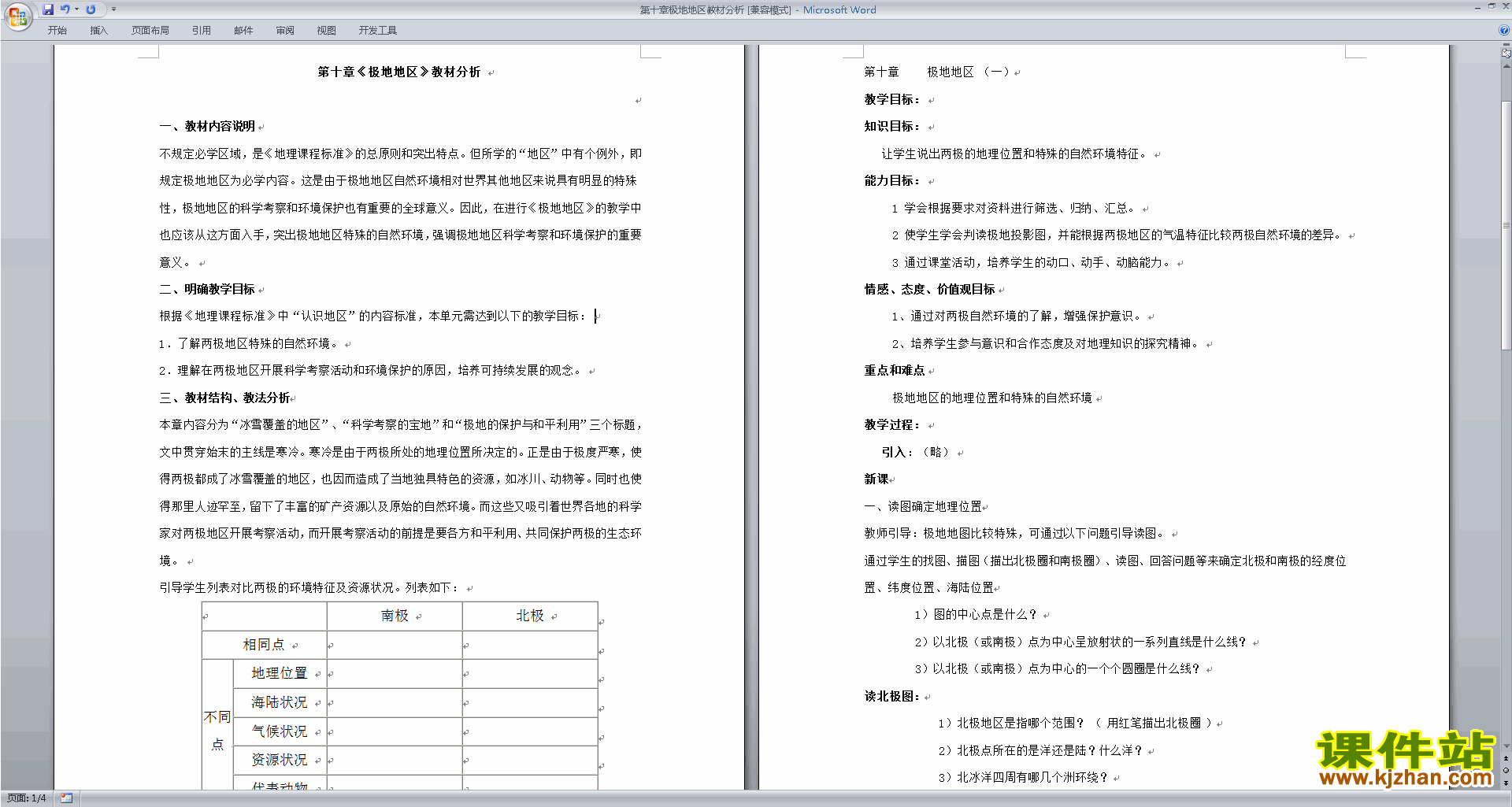Go to previous page using double-up arrow
Image resolution: width=1512 pixels, height=807 pixels.
click(x=1506, y=759)
